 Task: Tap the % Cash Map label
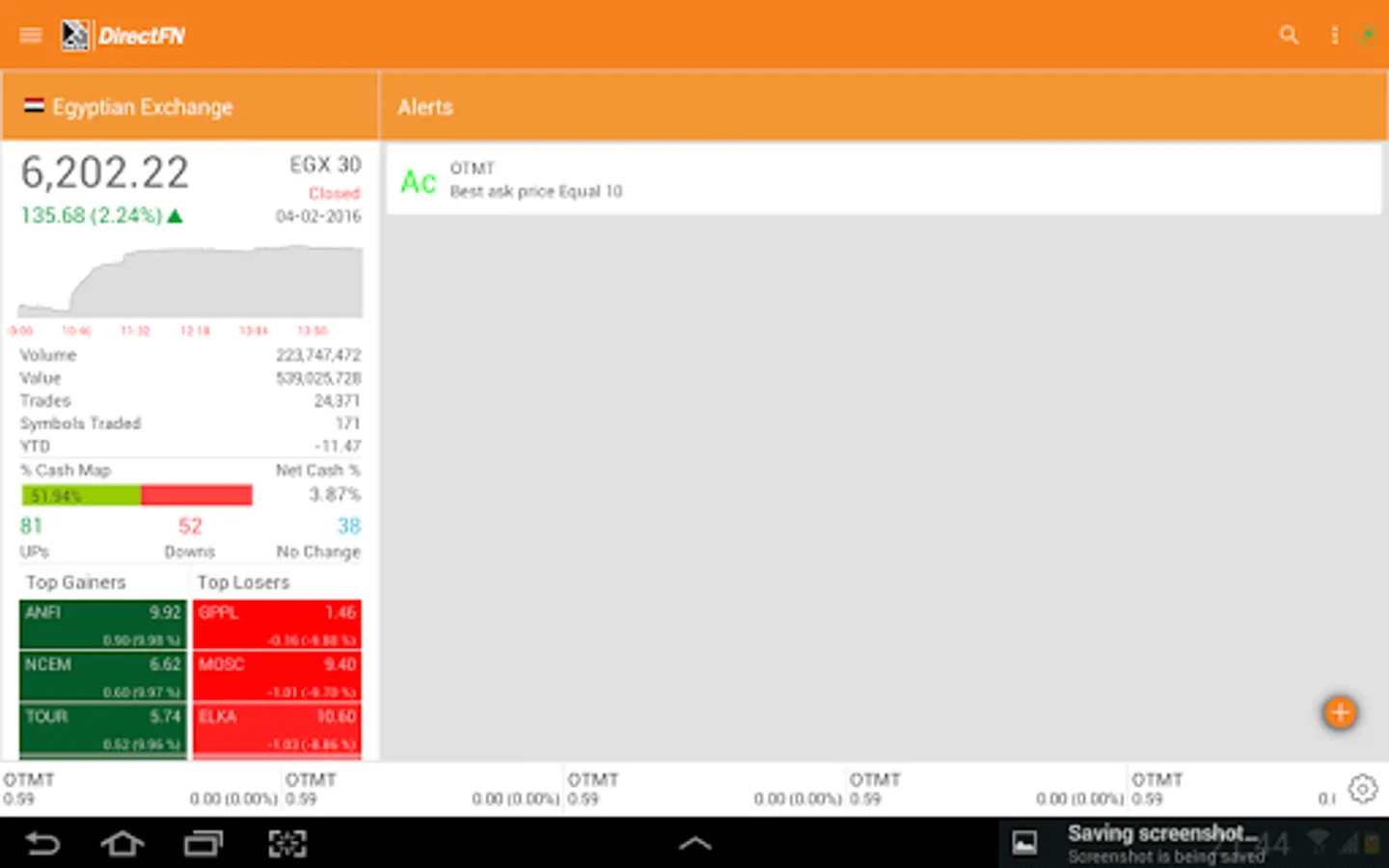point(66,470)
